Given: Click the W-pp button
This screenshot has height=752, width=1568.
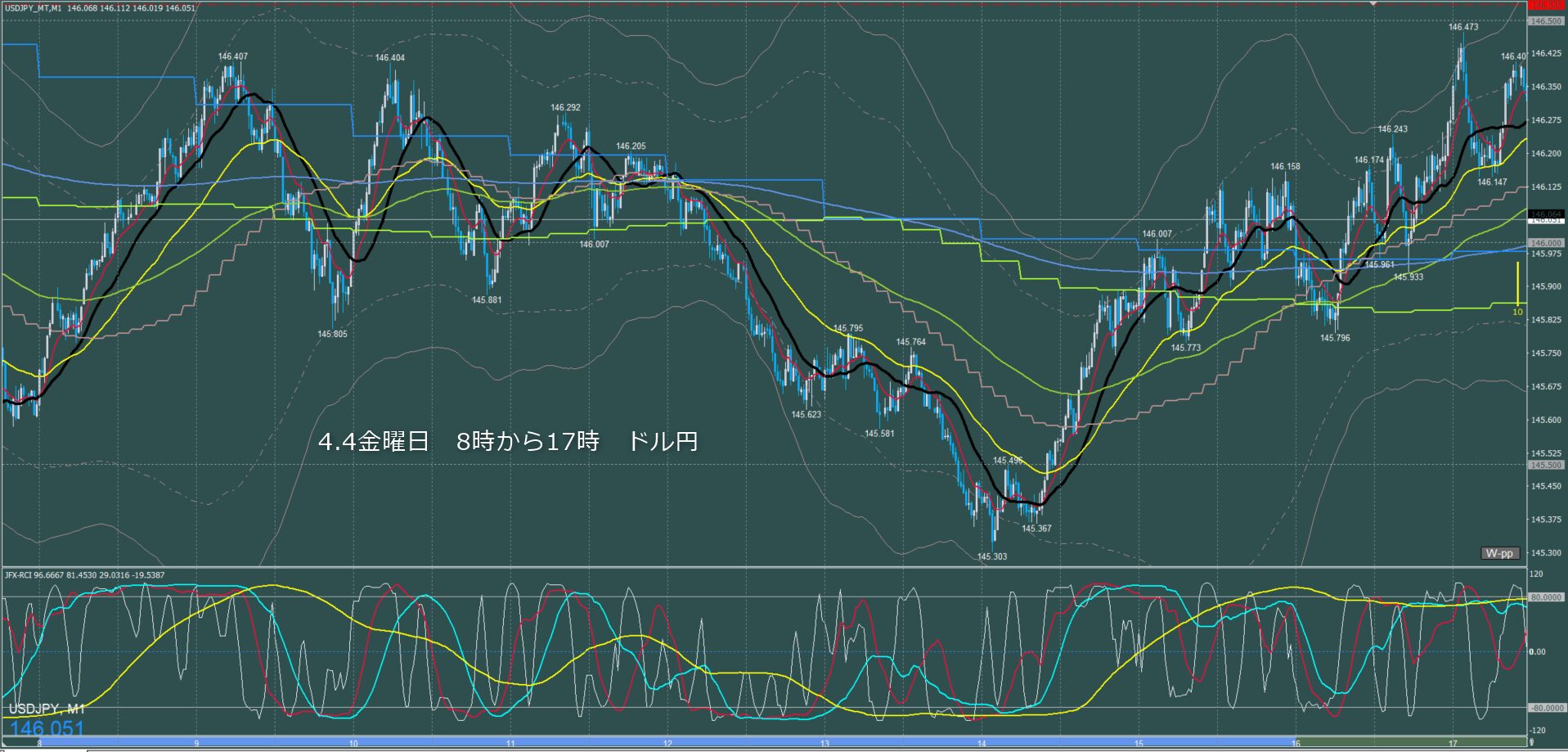Looking at the screenshot, I should point(1499,553).
